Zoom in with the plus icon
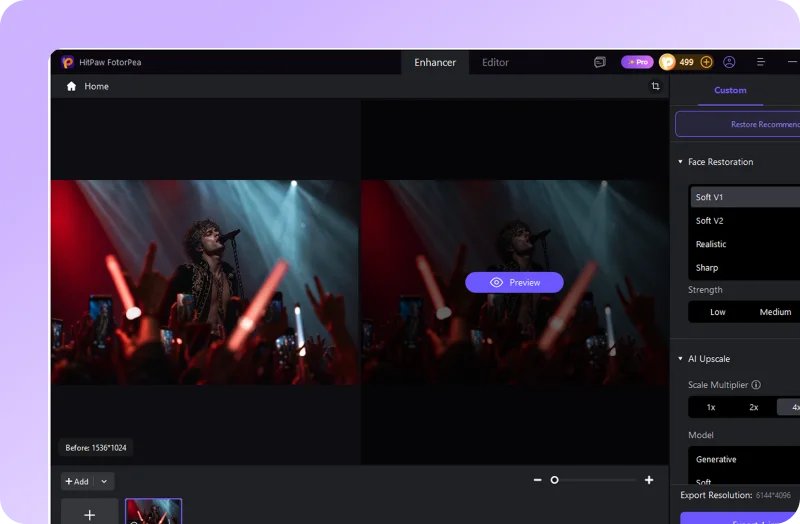 tap(649, 480)
